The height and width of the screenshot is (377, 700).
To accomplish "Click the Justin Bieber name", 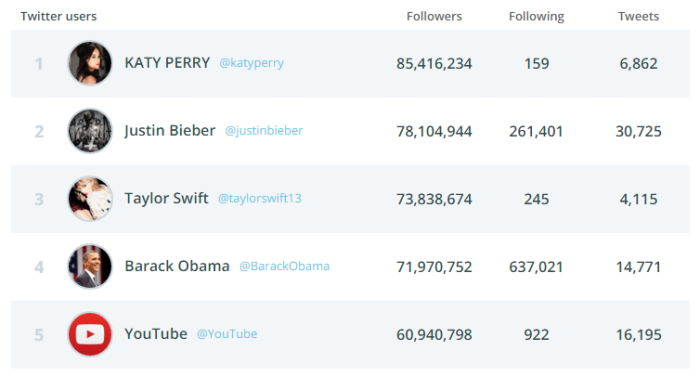I will click(170, 130).
